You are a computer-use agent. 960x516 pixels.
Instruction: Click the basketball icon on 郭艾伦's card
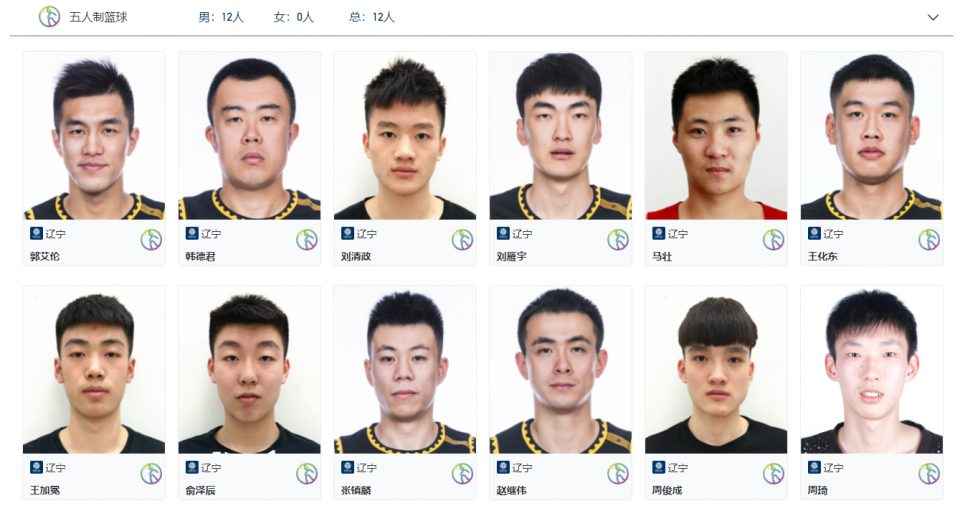pyautogui.click(x=151, y=239)
